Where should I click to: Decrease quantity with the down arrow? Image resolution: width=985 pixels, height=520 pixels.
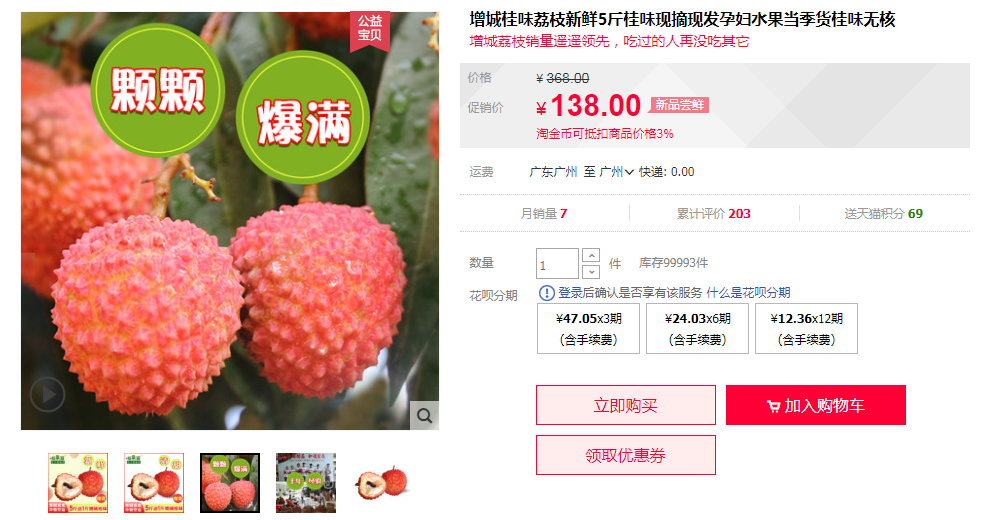tap(591, 271)
